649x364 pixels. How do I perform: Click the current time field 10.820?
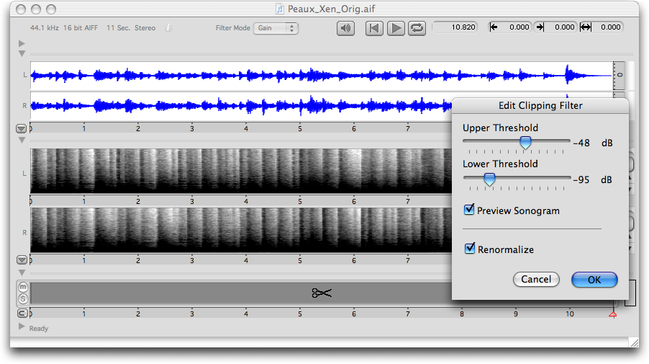click(x=455, y=27)
